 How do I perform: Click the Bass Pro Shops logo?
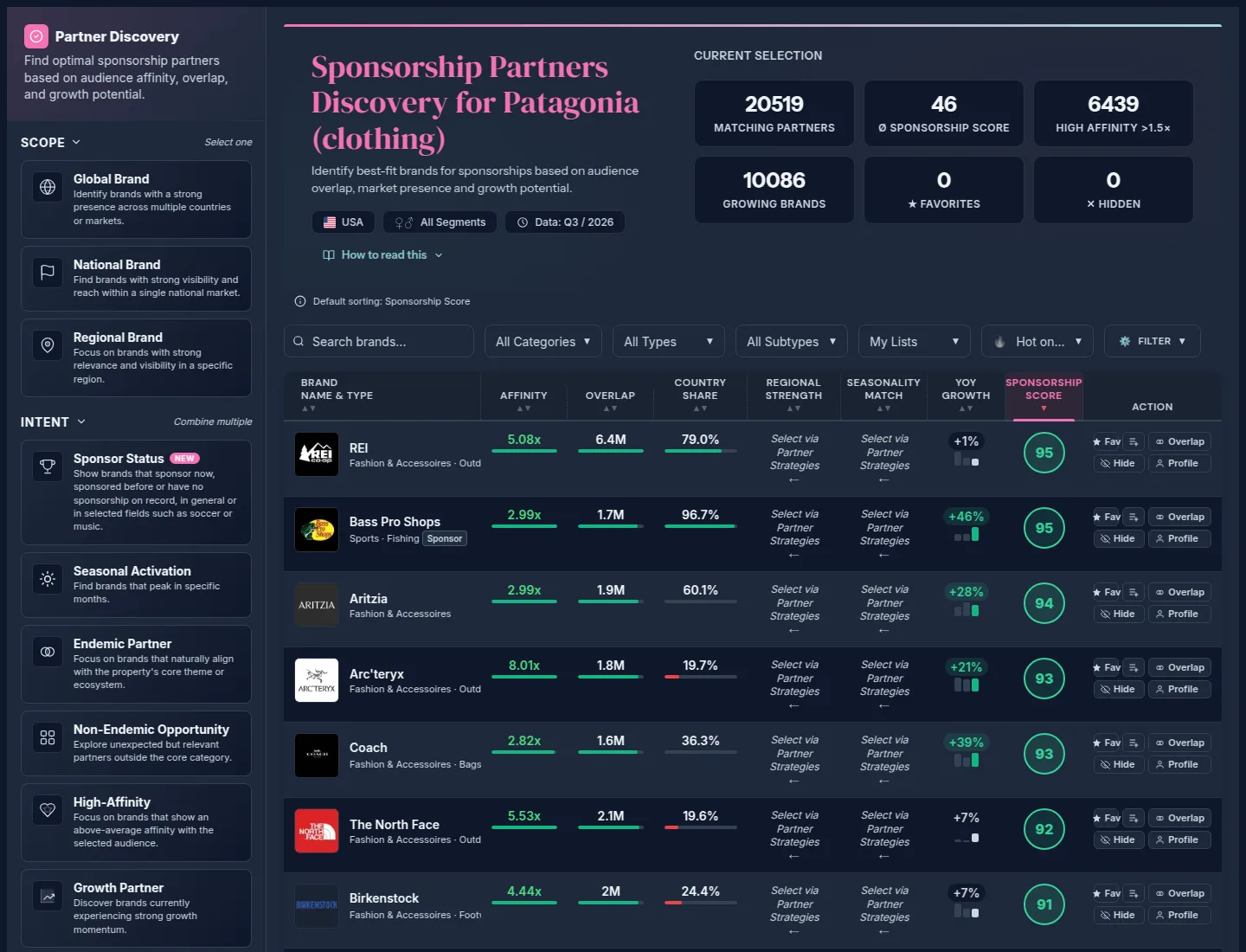tap(317, 530)
